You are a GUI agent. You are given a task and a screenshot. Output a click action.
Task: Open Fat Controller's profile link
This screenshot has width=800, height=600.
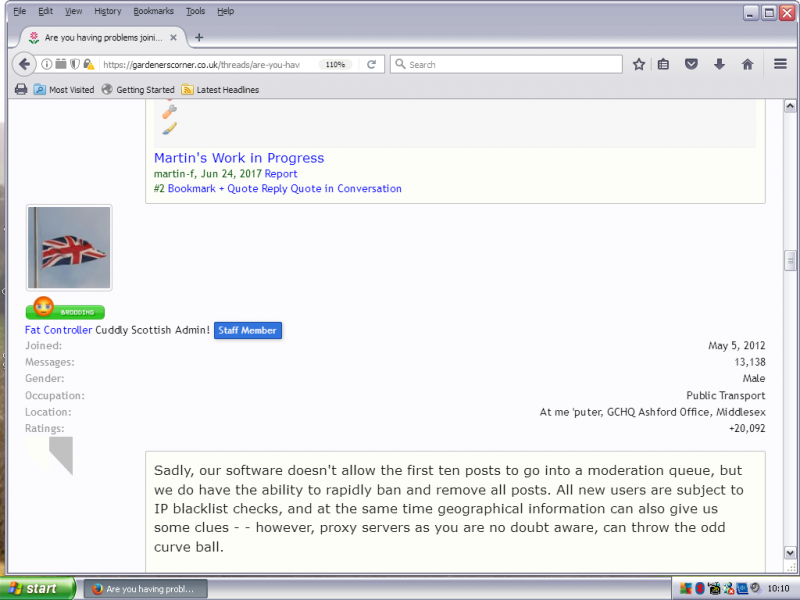click(58, 330)
